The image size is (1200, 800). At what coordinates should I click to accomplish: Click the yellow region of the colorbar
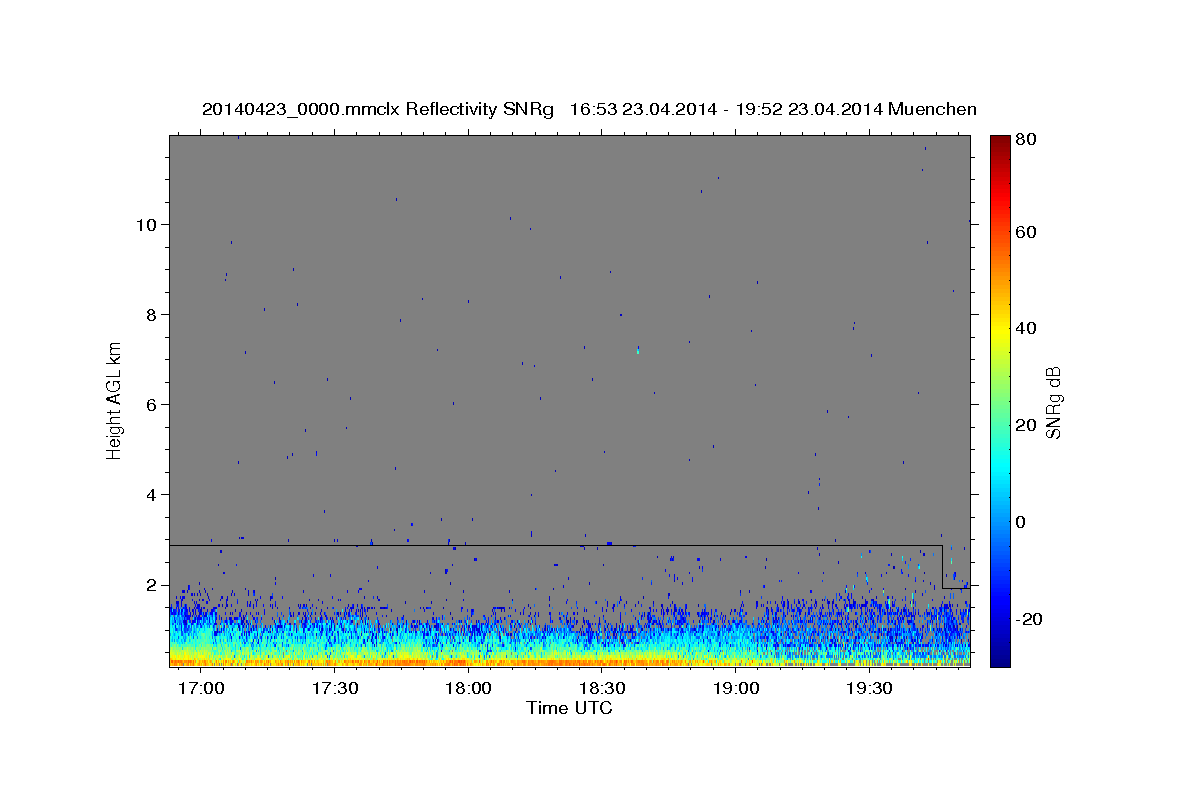pos(1000,330)
